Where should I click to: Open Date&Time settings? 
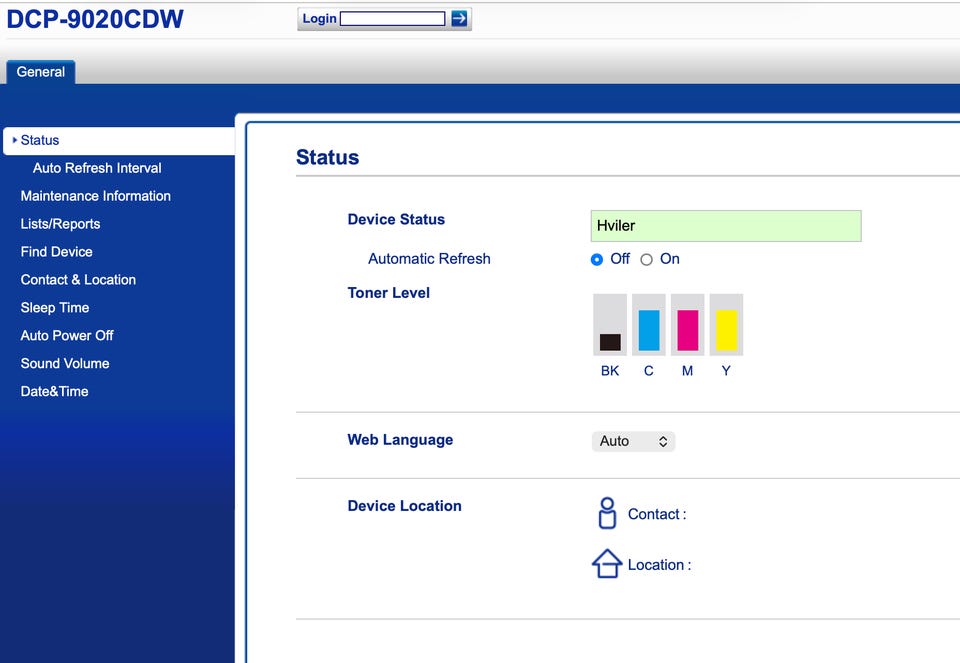(x=54, y=391)
